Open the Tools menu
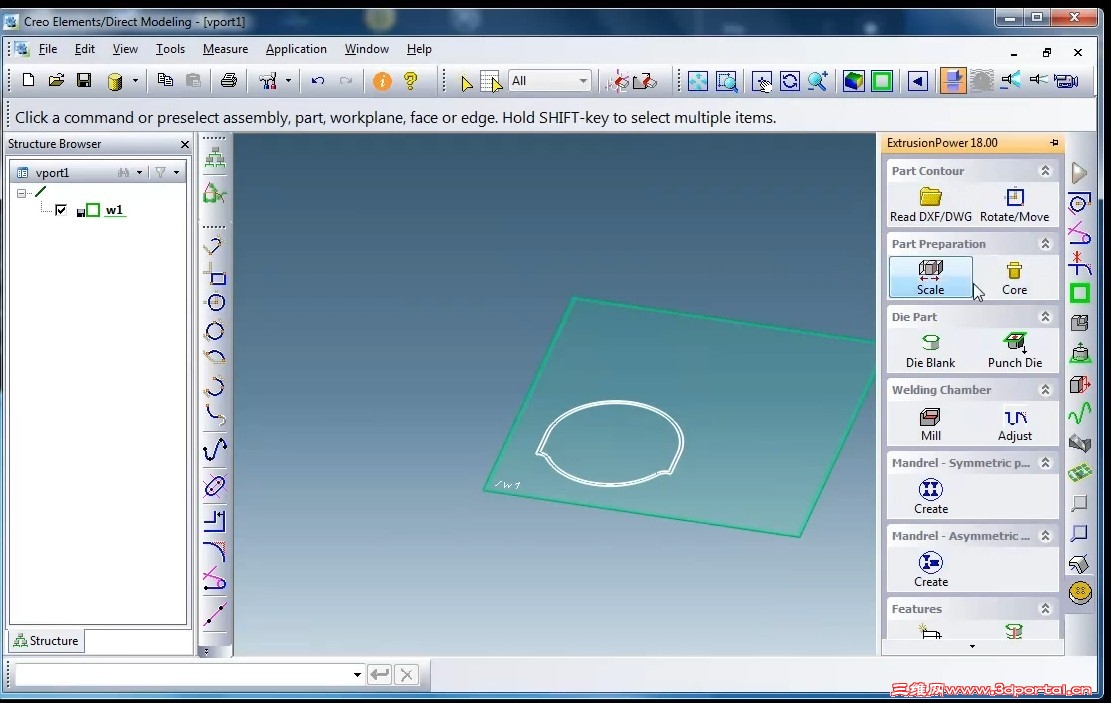Screen dimensions: 1111x703 [x=170, y=49]
